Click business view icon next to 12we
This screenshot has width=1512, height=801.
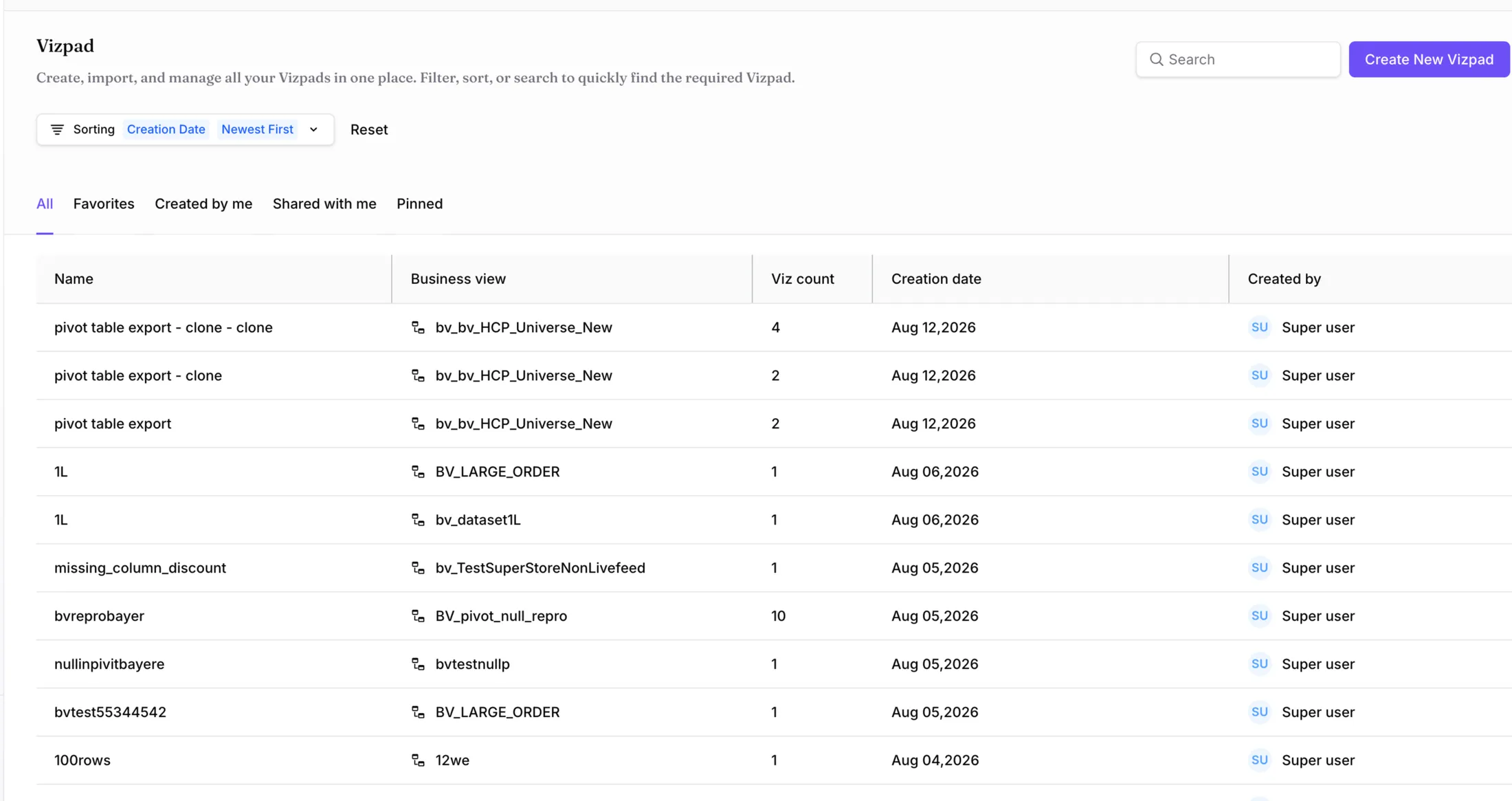tap(418, 760)
